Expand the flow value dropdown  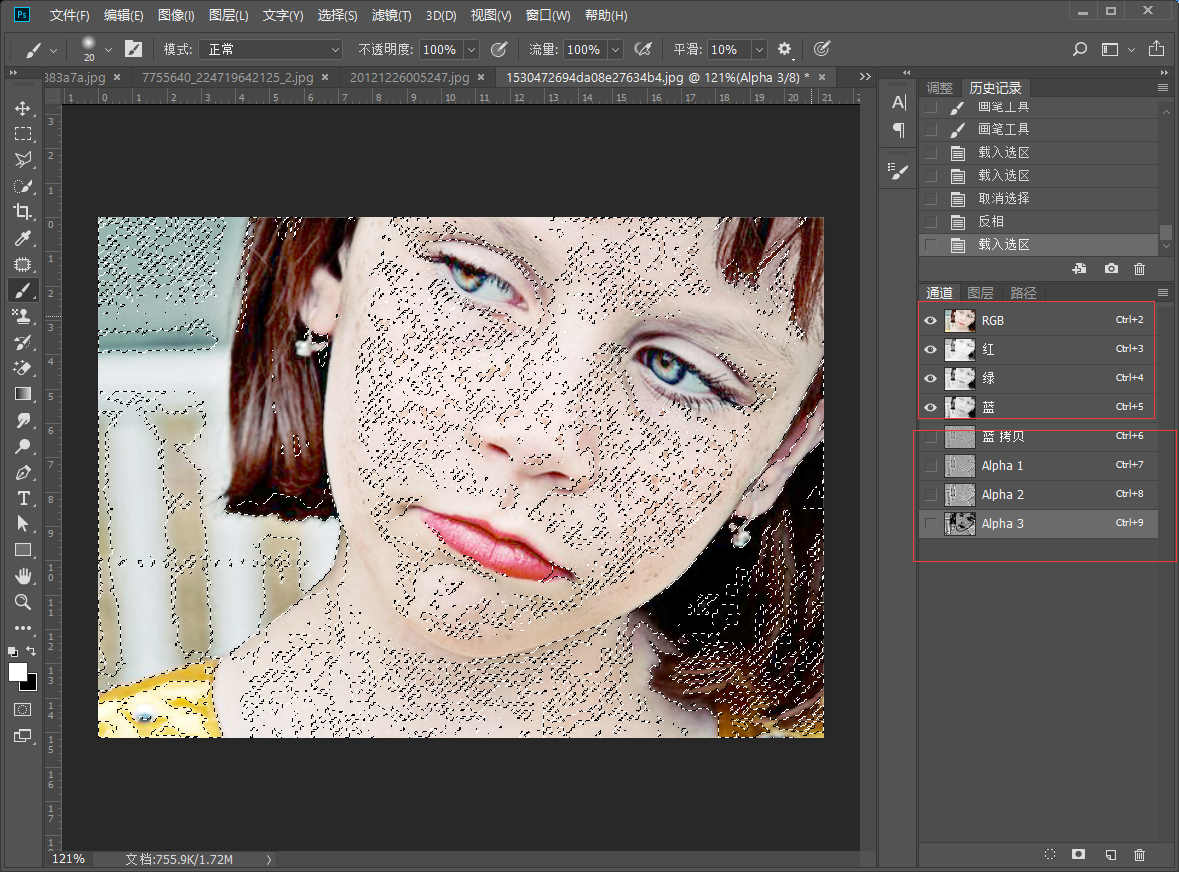pyautogui.click(x=615, y=49)
